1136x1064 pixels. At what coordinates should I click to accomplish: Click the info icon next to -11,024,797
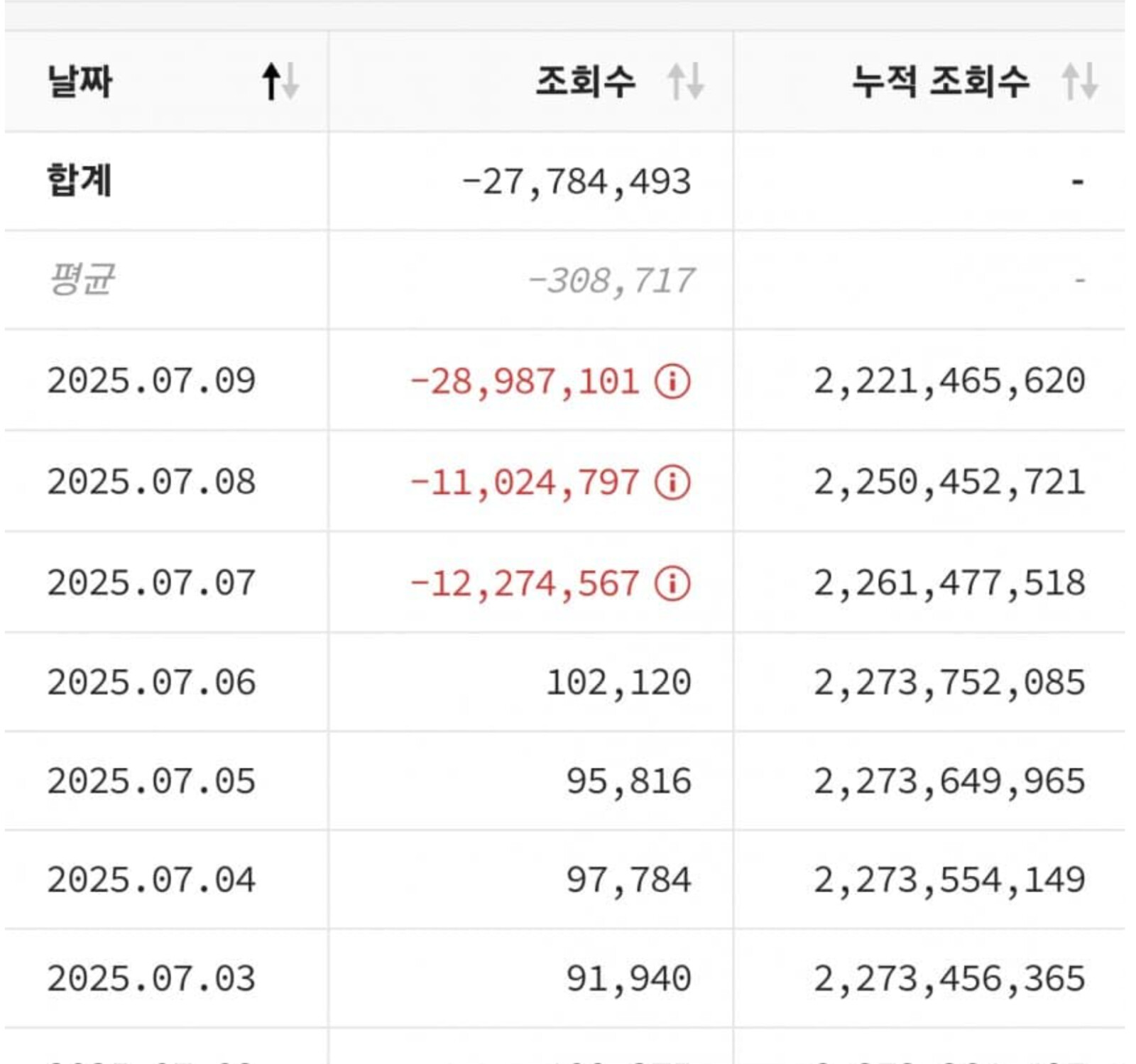coord(672,483)
